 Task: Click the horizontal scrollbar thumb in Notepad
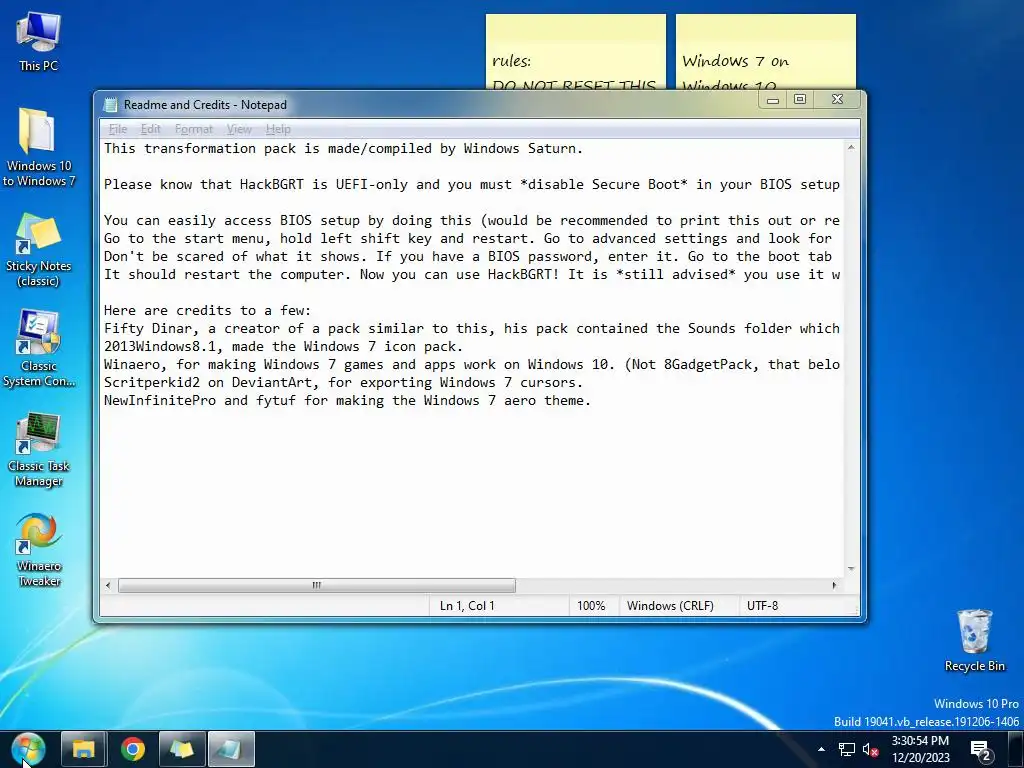[x=317, y=585]
